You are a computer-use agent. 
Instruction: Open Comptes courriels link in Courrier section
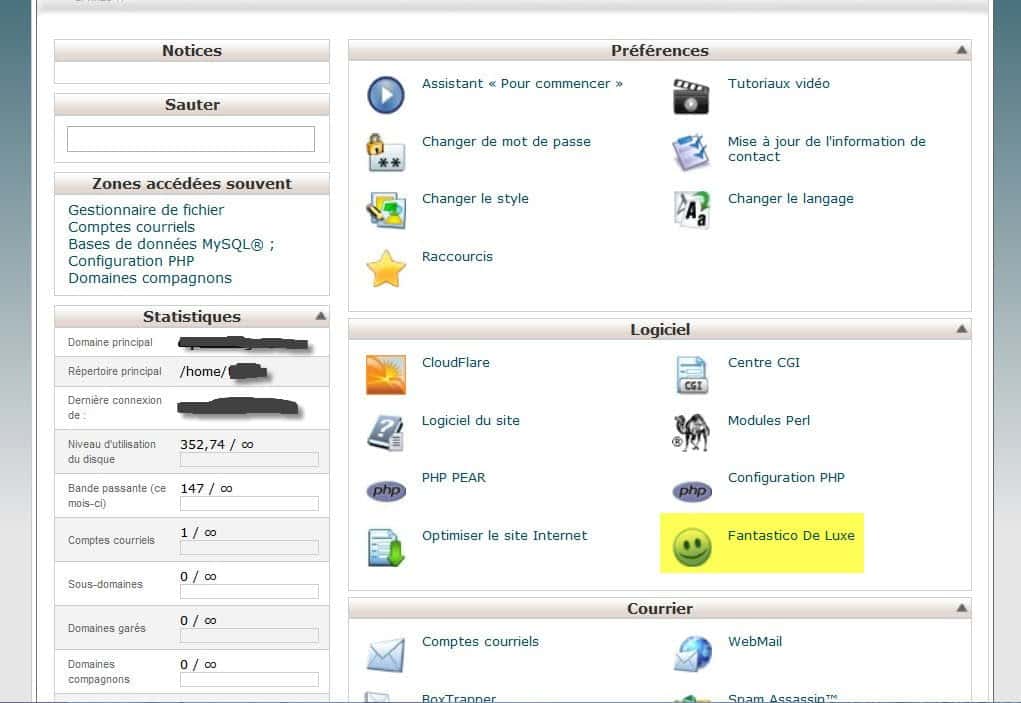[x=481, y=642]
